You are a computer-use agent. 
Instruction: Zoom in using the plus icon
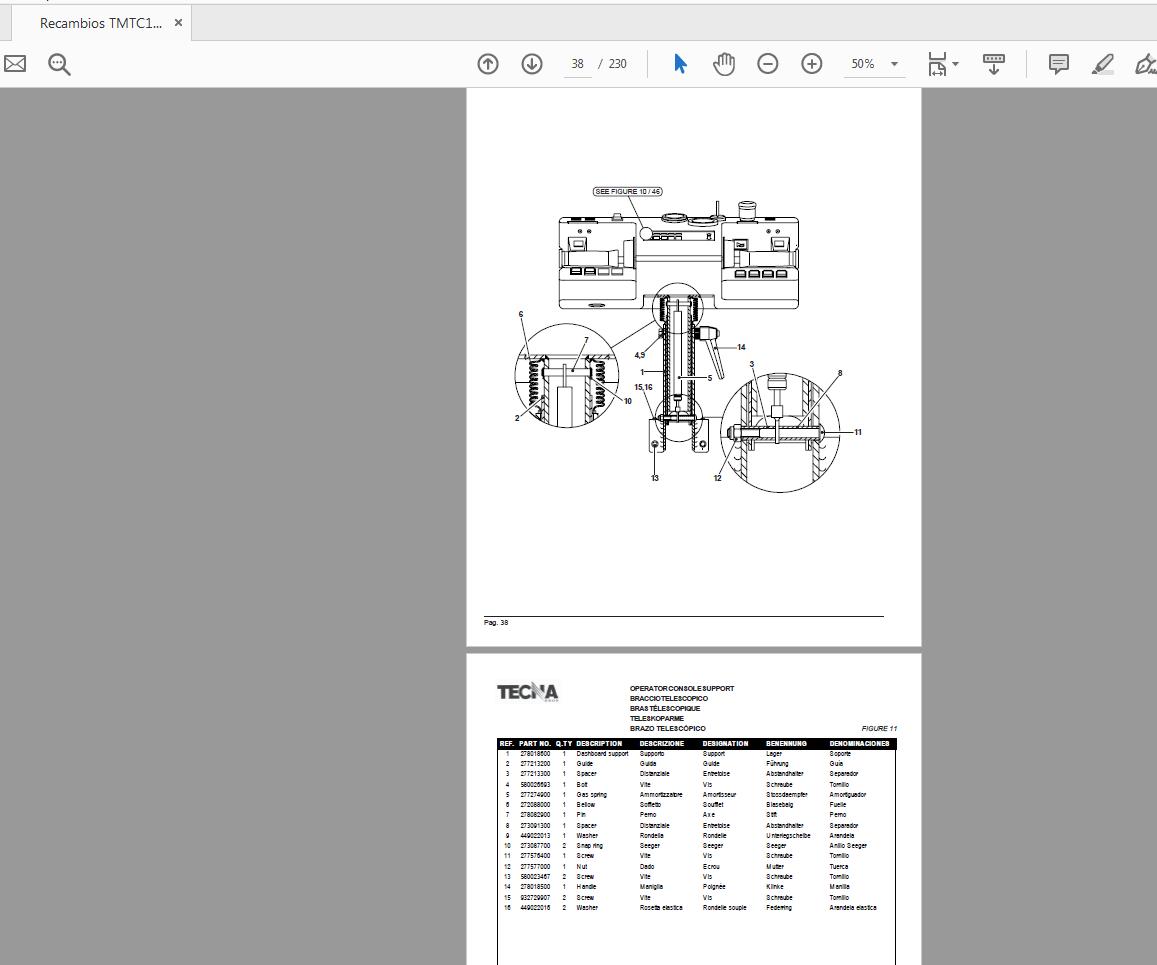tap(811, 63)
